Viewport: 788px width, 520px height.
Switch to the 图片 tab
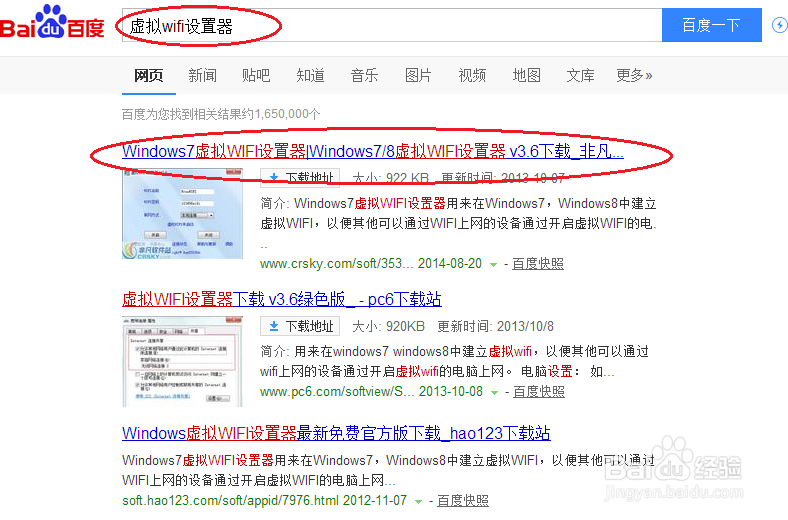coord(418,75)
